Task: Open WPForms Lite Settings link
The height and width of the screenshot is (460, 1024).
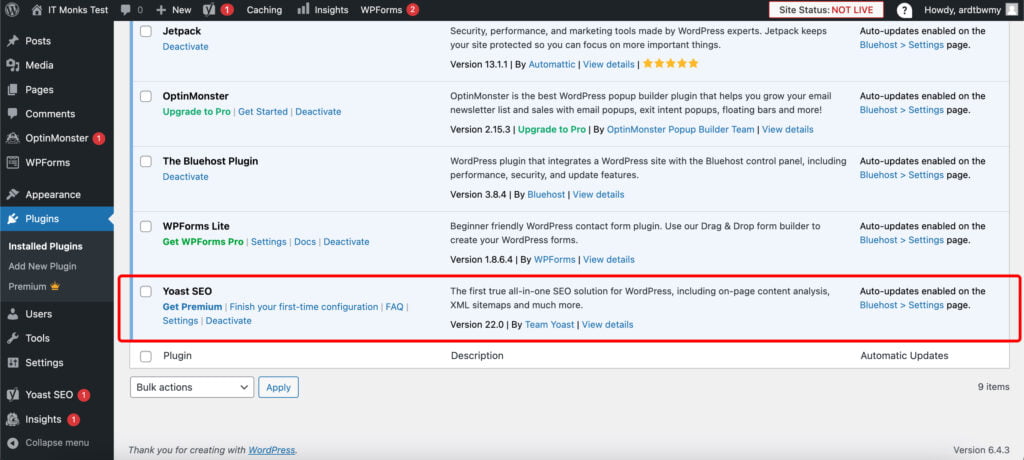Action: coord(268,242)
